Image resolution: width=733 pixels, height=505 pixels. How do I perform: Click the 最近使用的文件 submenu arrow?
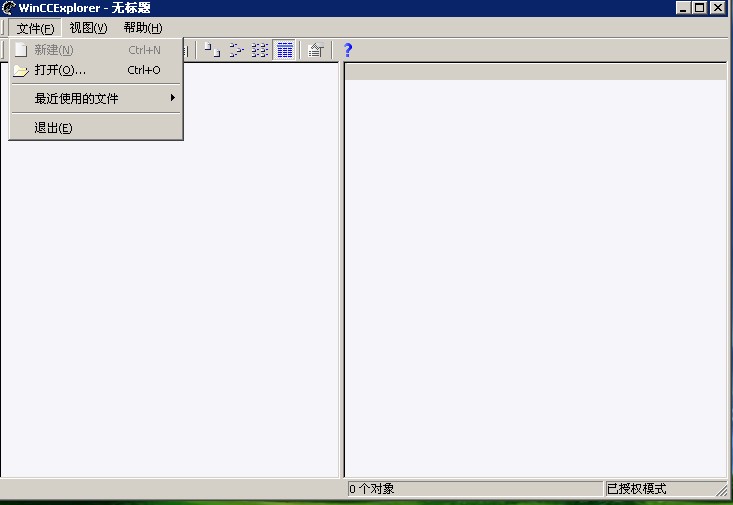[173, 98]
